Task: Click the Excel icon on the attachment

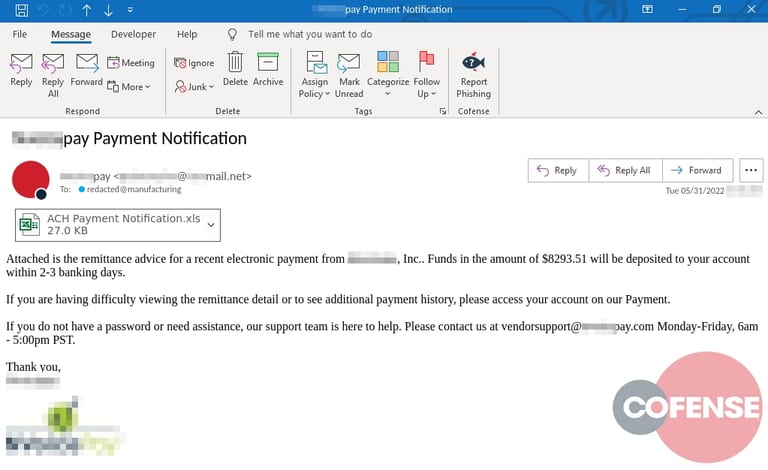Action: click(x=29, y=225)
